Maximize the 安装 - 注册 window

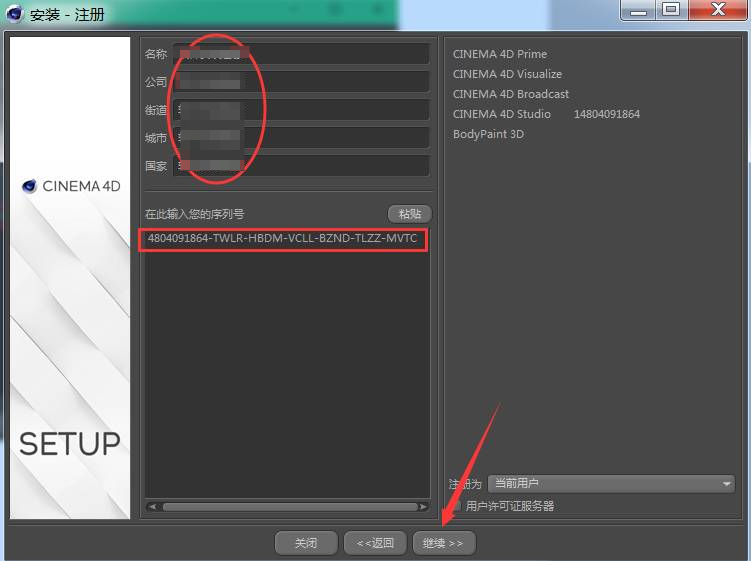(671, 10)
